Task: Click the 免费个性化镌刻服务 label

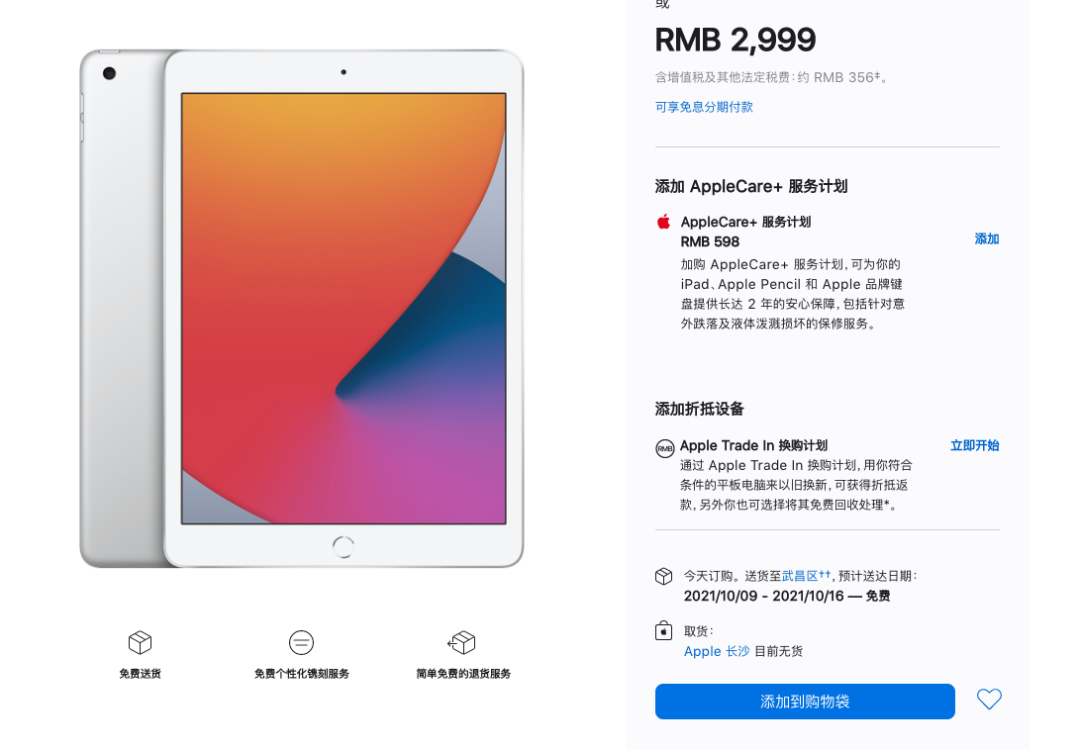Action: point(302,674)
